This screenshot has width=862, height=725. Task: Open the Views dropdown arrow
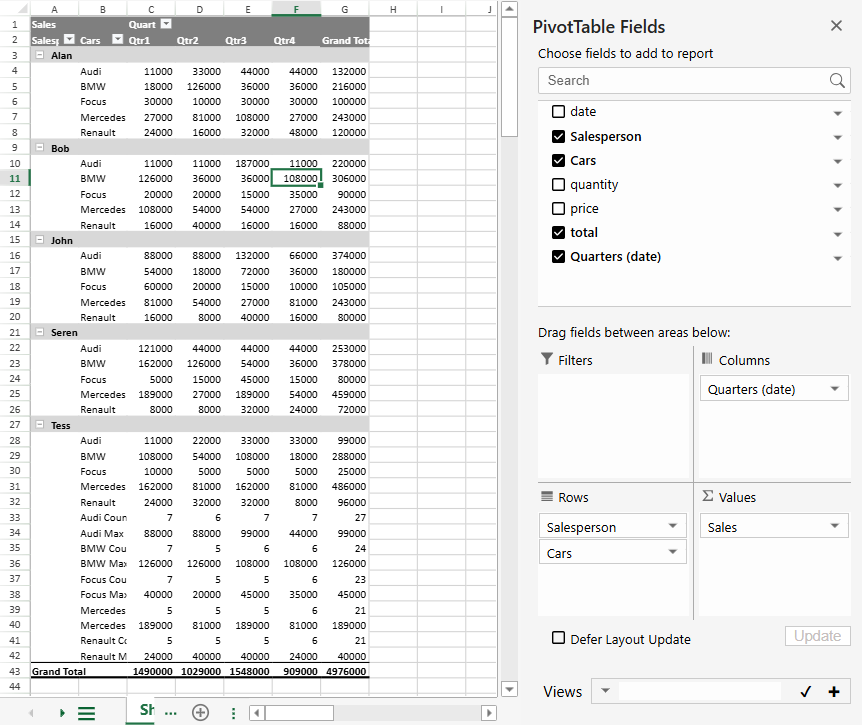pyautogui.click(x=605, y=690)
